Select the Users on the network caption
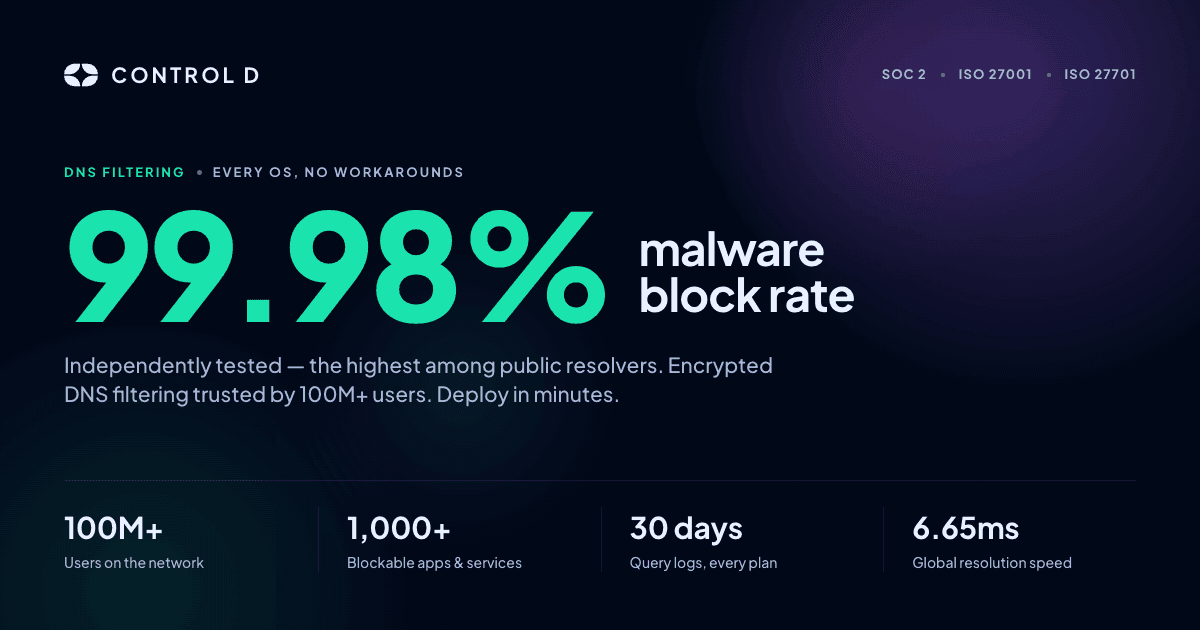Viewport: 1200px width, 630px height. point(134,563)
